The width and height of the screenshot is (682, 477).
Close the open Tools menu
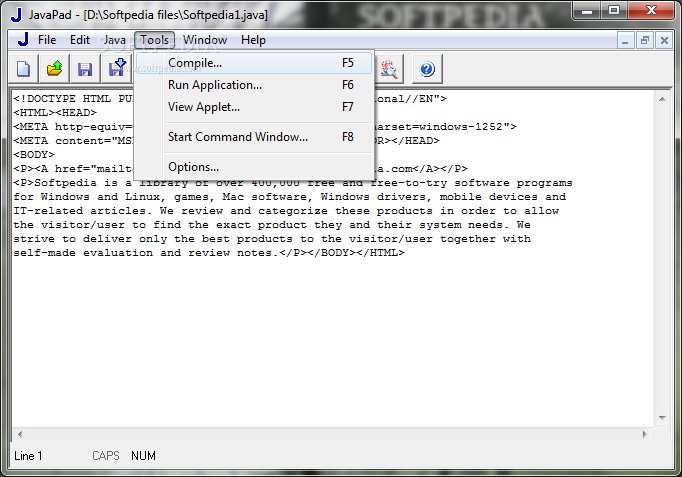[x=154, y=40]
